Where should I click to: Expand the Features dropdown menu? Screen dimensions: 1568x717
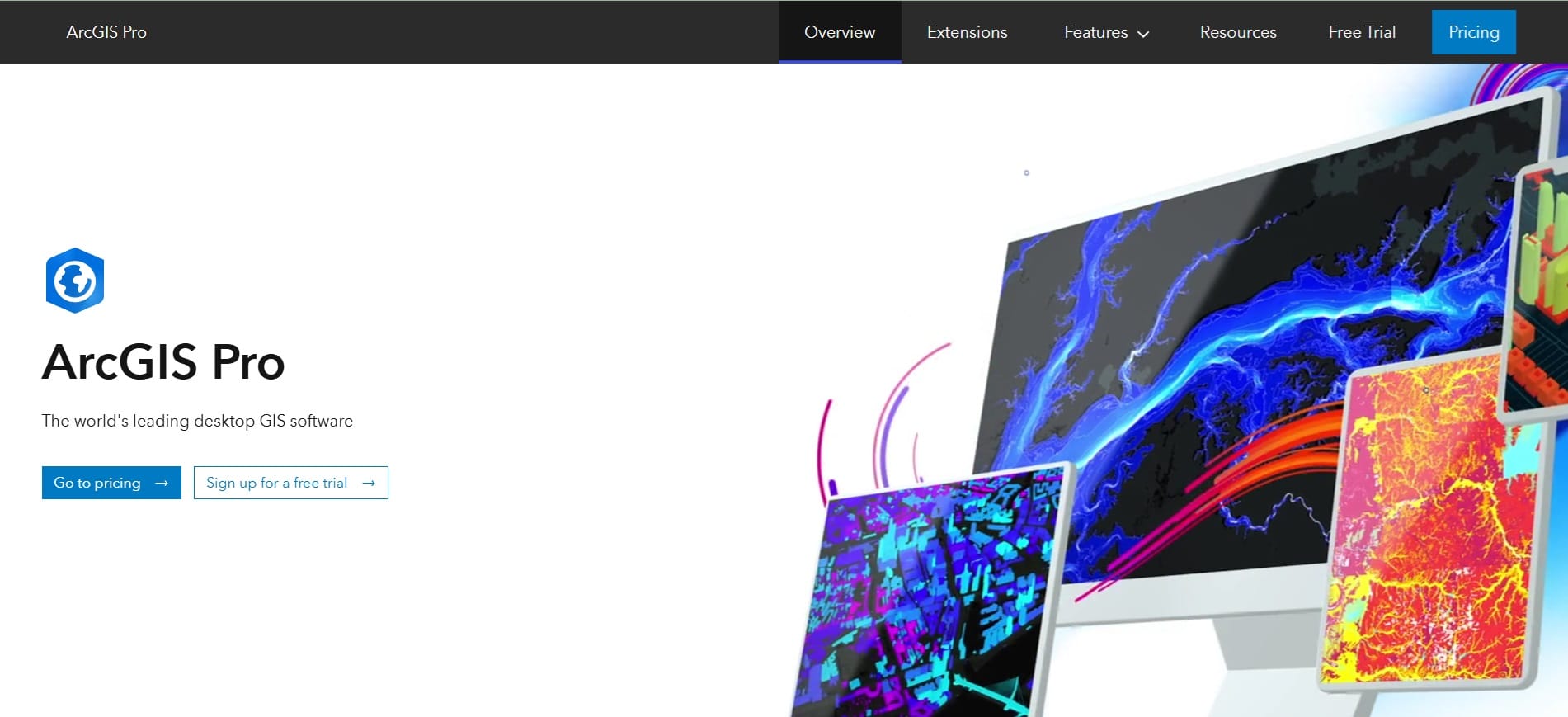1106,32
